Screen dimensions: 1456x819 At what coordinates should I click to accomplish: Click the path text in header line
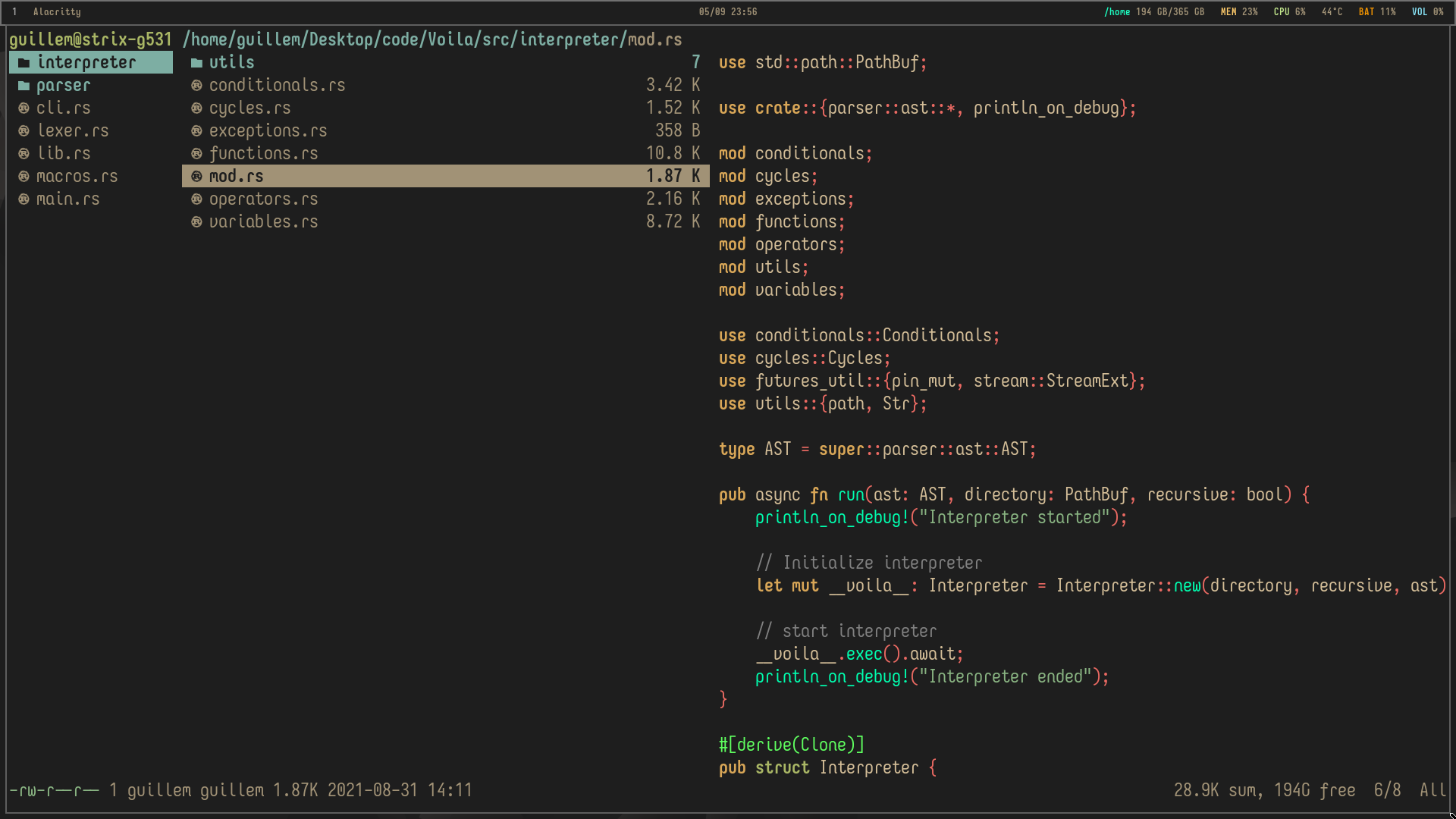tap(432, 39)
